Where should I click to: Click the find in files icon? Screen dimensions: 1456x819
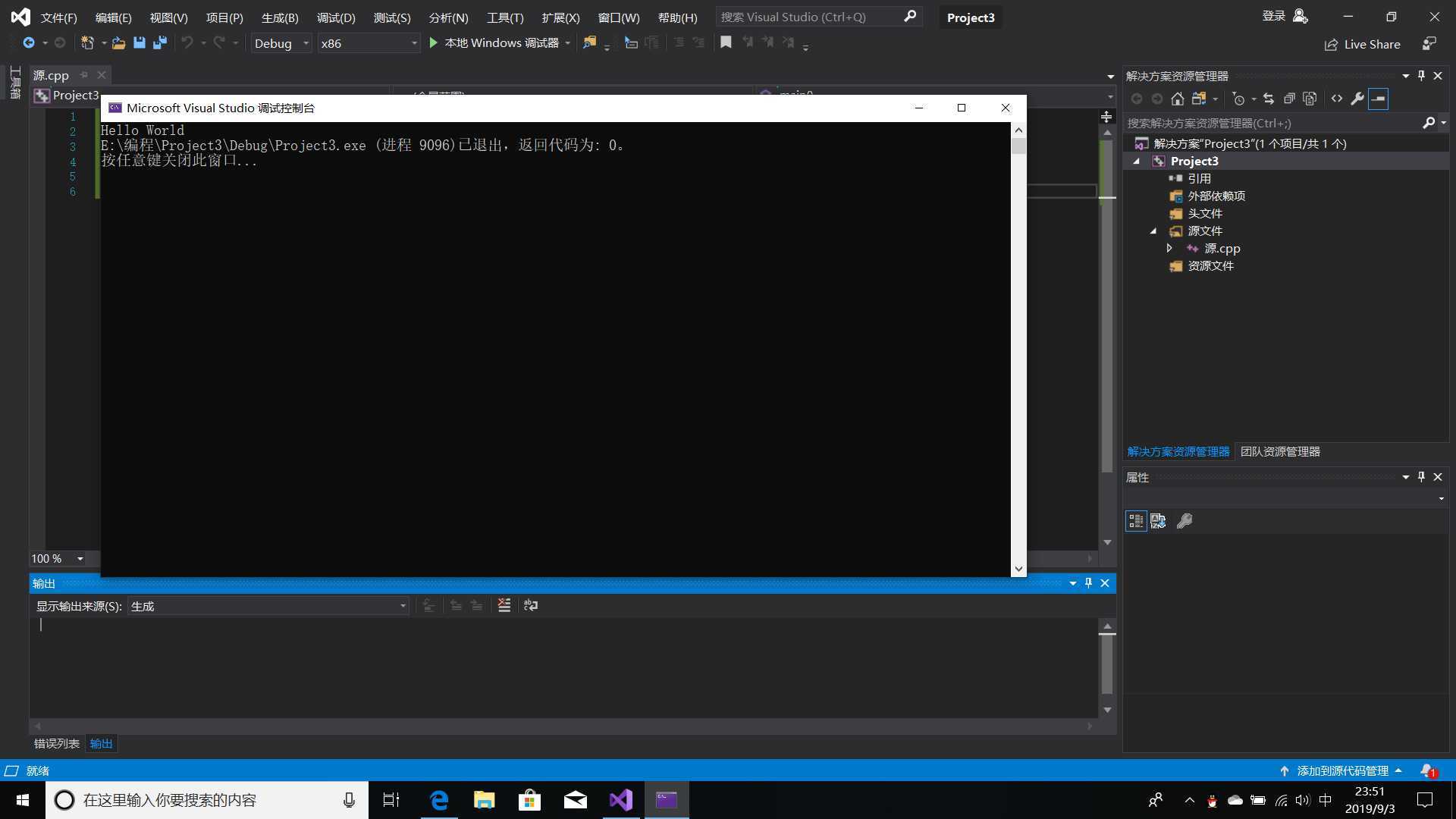point(589,43)
